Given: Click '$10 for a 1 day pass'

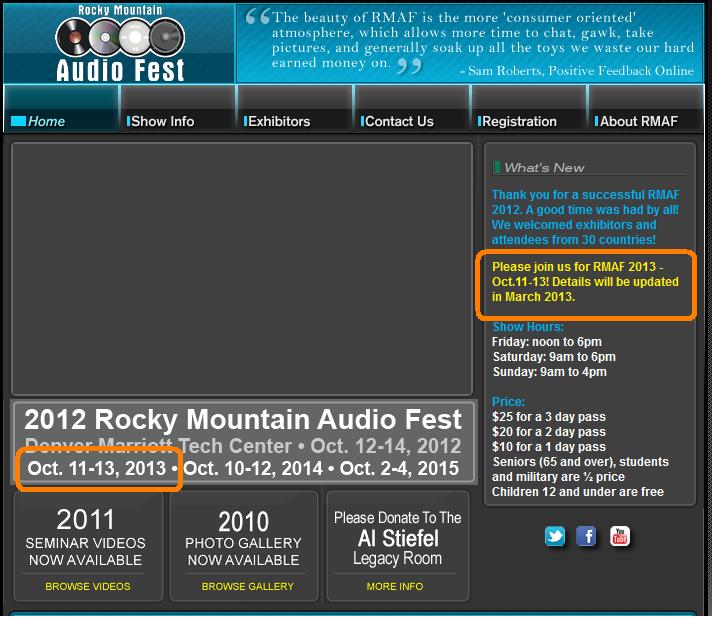Looking at the screenshot, I should coord(549,447).
